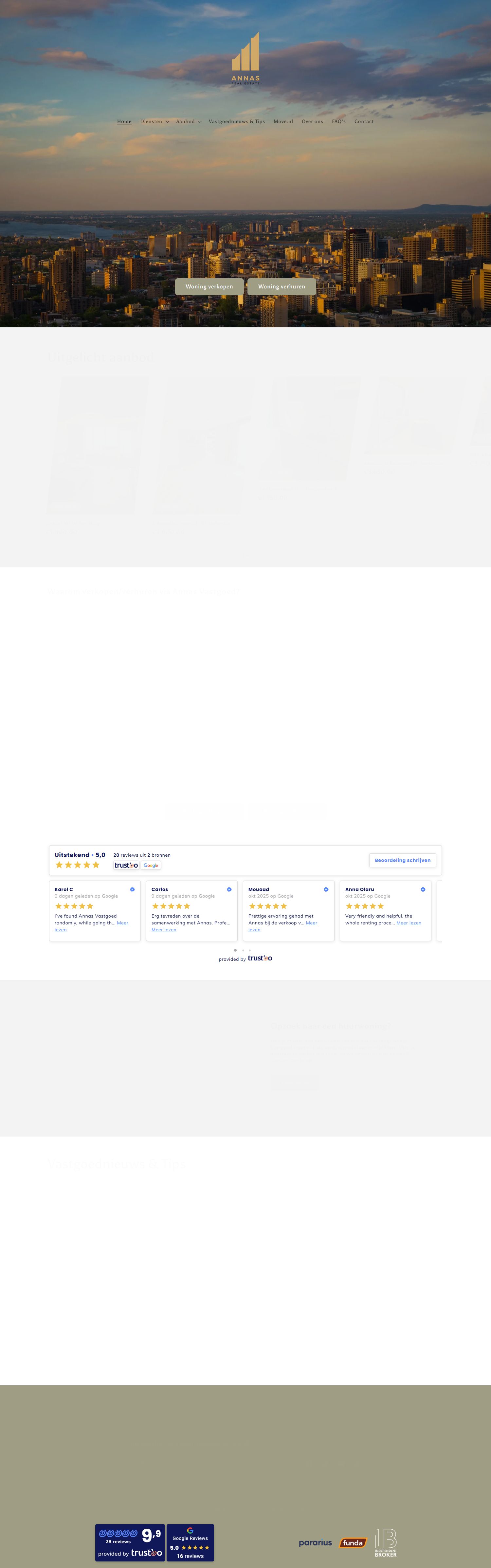The image size is (491, 1568).
Task: Go to Vastgoednieuws & Tips page
Action: tap(237, 122)
